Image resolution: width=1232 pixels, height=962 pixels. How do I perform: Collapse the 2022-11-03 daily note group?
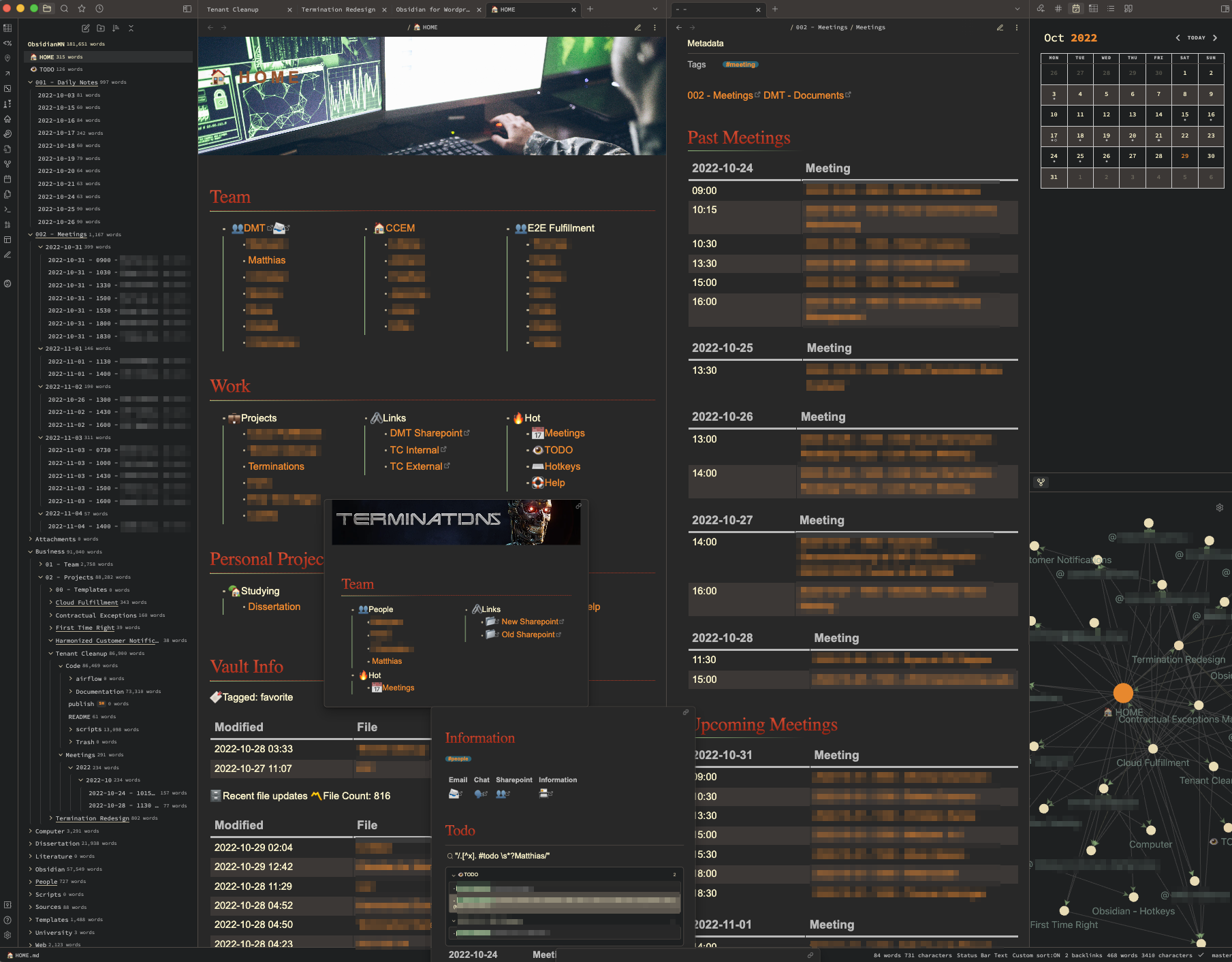coord(40,437)
